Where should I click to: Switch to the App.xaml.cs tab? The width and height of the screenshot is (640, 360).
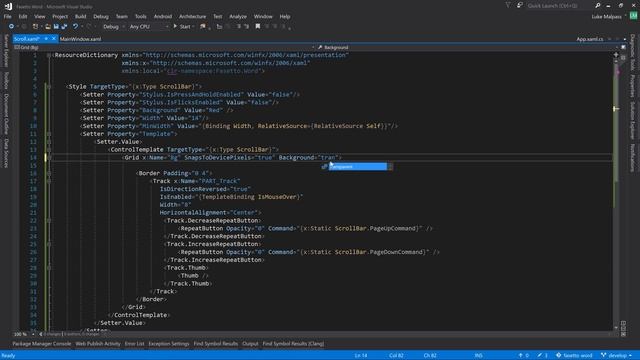tap(590, 39)
